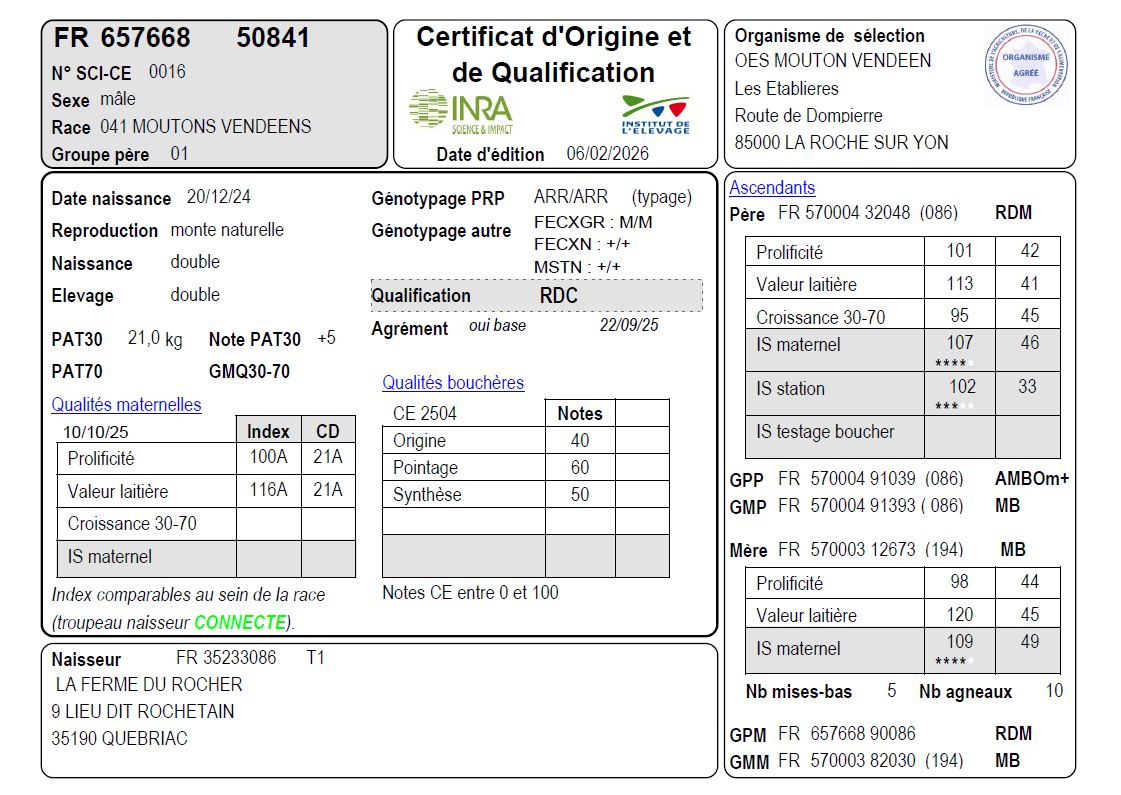Select the animal ID FR 657668 50841
1121x795 pixels.
[181, 38]
